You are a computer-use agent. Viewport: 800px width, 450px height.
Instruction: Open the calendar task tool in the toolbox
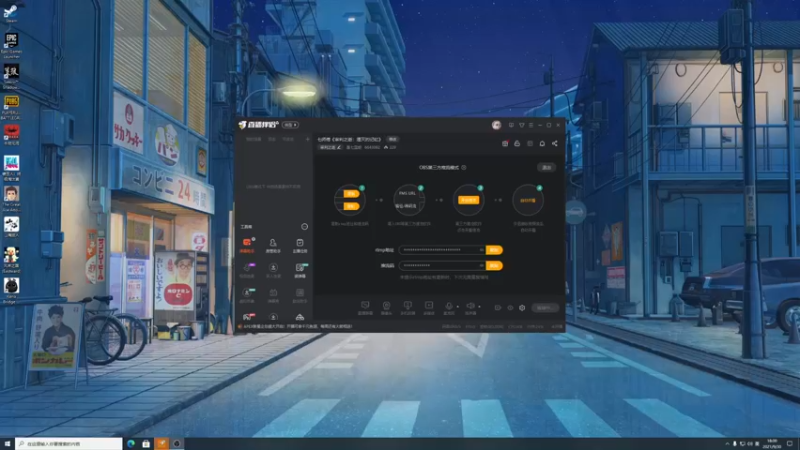(300, 245)
